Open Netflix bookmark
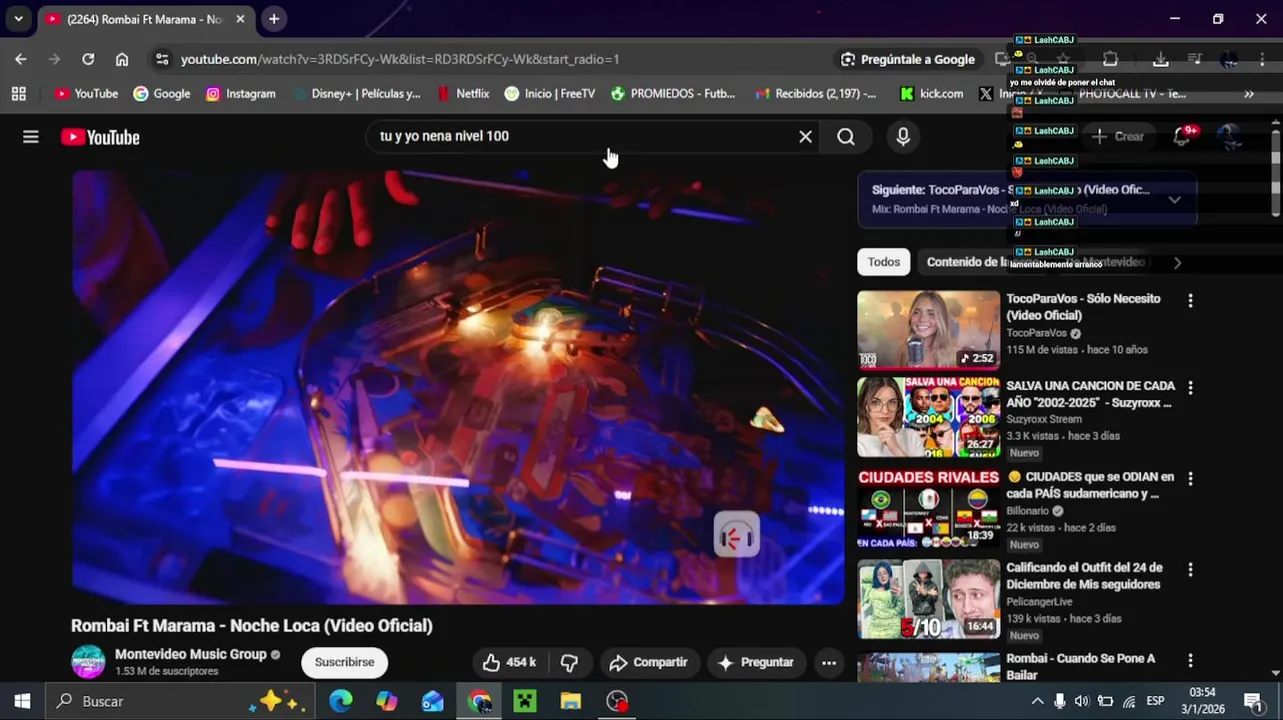This screenshot has height=720, width=1283. (x=463, y=93)
